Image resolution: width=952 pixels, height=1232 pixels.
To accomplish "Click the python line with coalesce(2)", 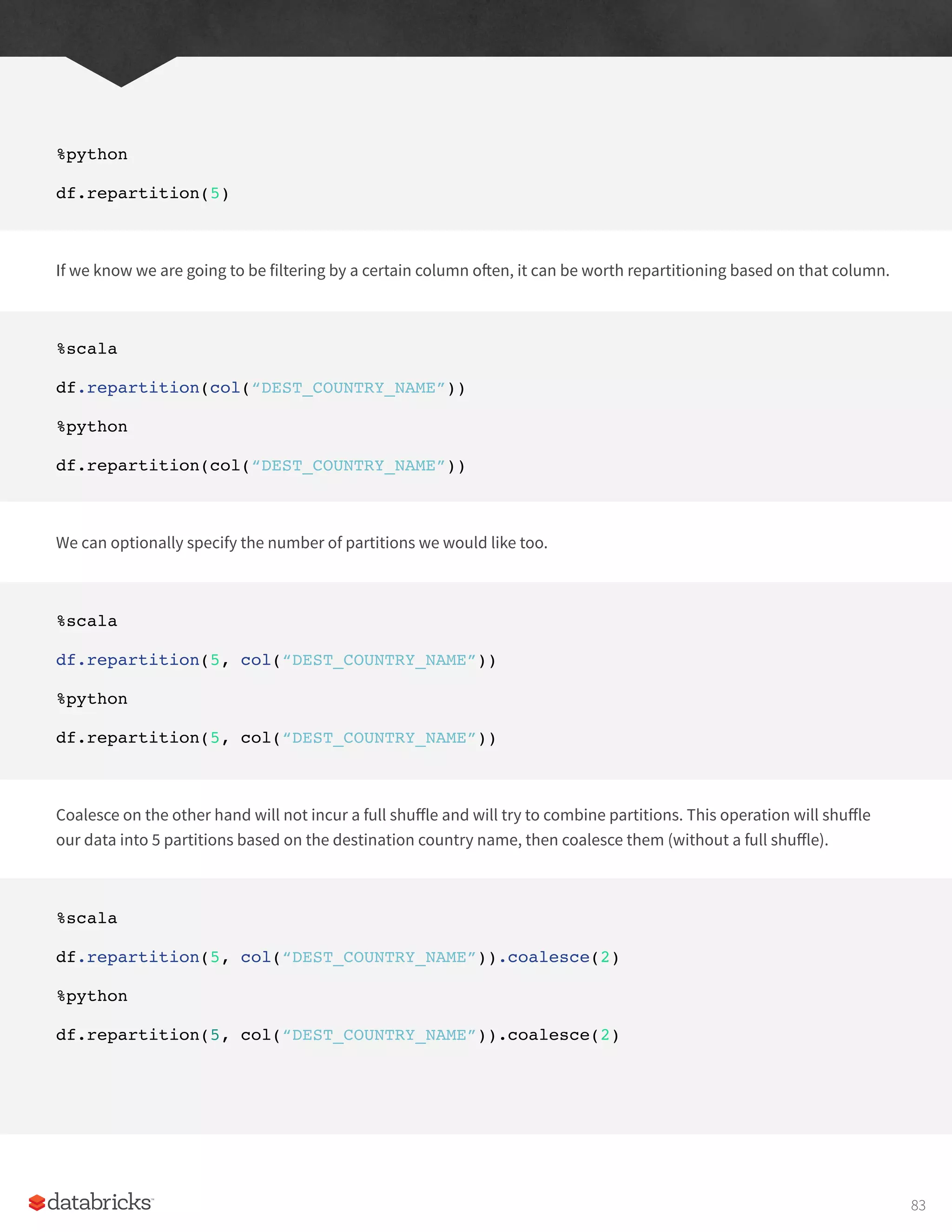I will [337, 1035].
